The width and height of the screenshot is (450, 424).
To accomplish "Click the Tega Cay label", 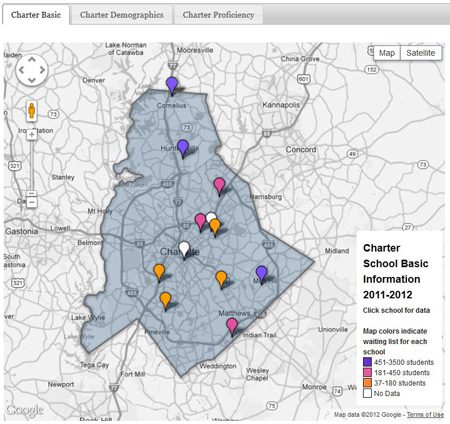I will pyautogui.click(x=94, y=365).
